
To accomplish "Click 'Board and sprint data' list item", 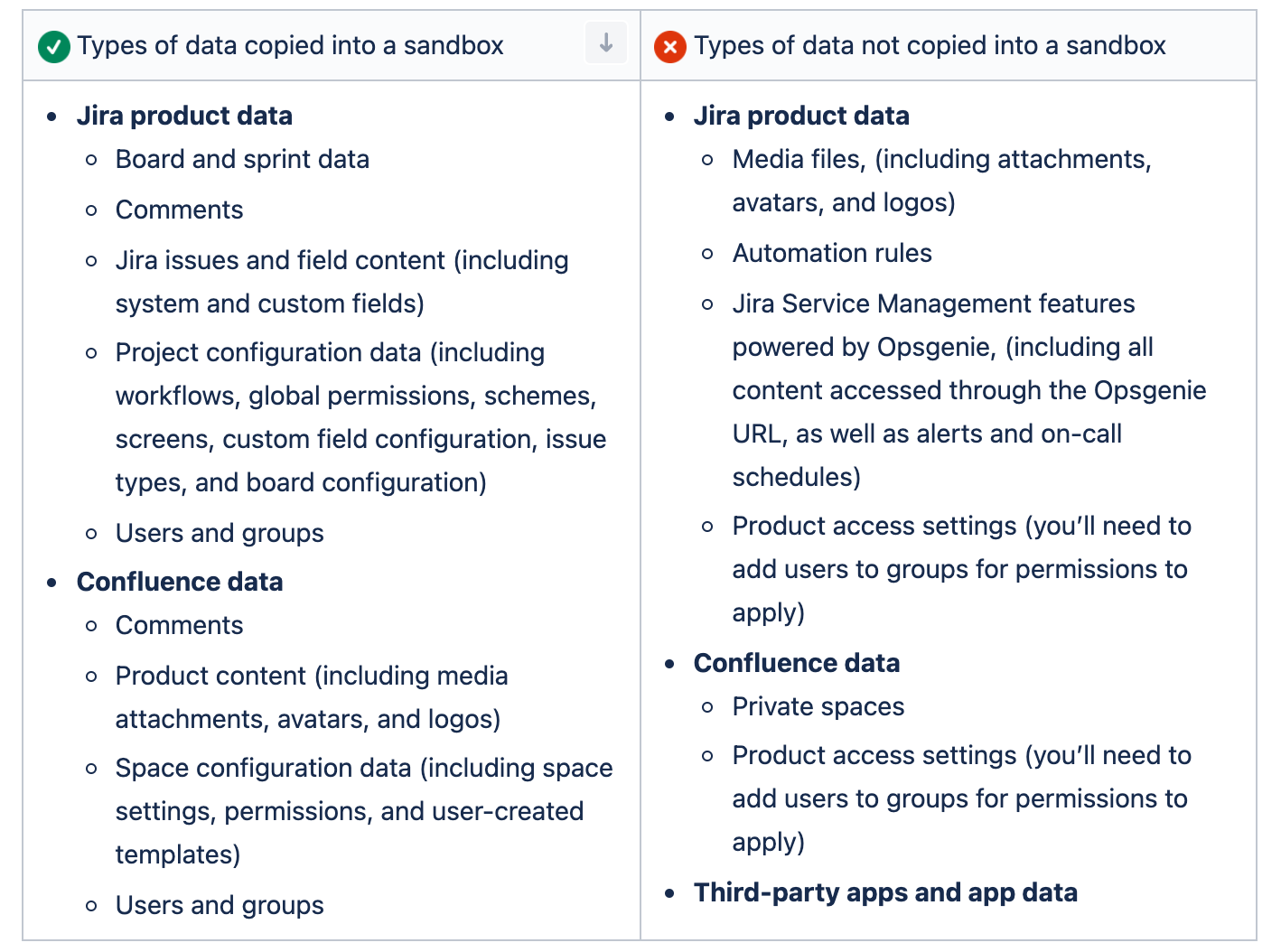I will coord(242,160).
